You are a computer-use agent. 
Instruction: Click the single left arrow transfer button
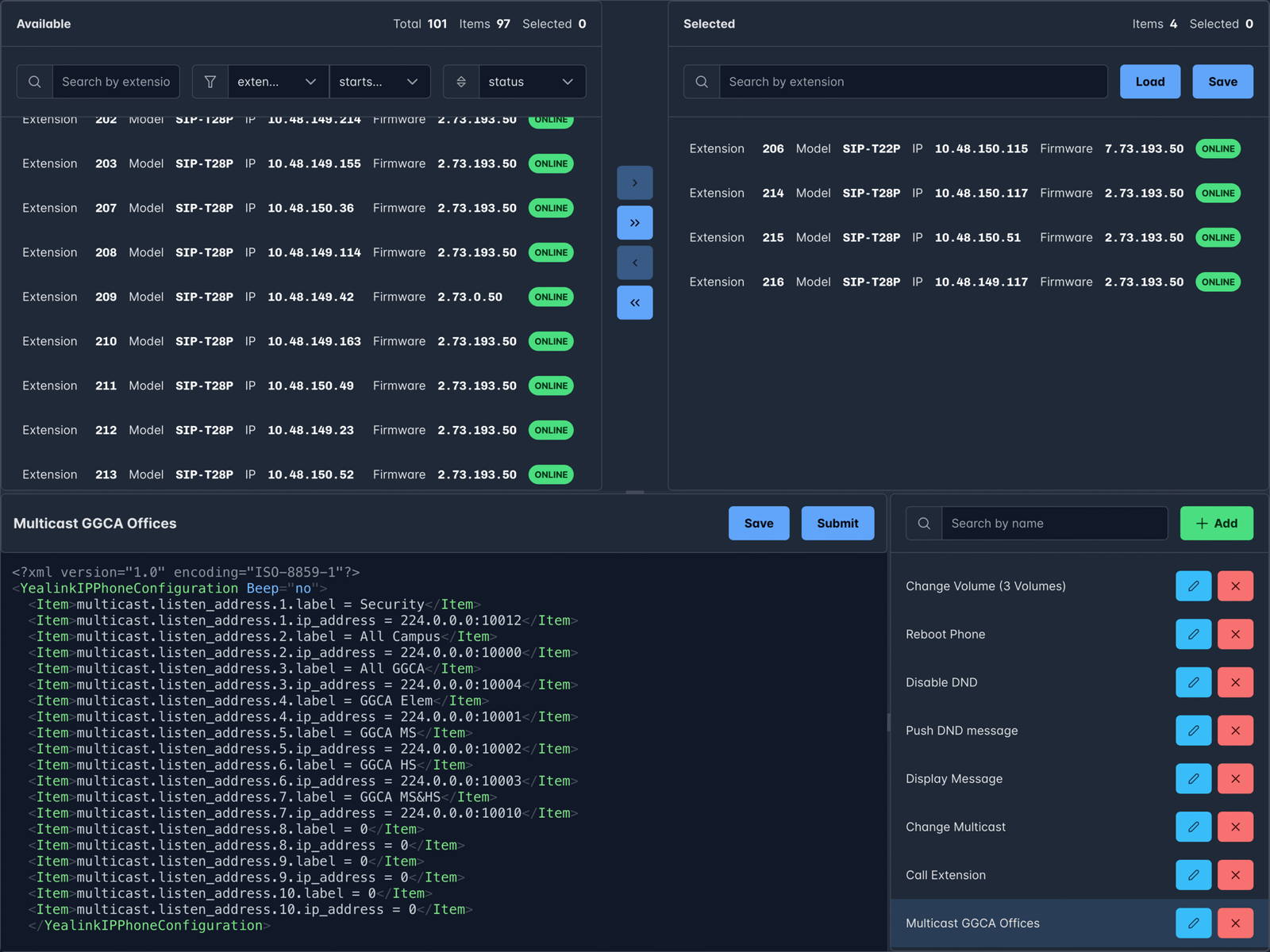pyautogui.click(x=634, y=263)
